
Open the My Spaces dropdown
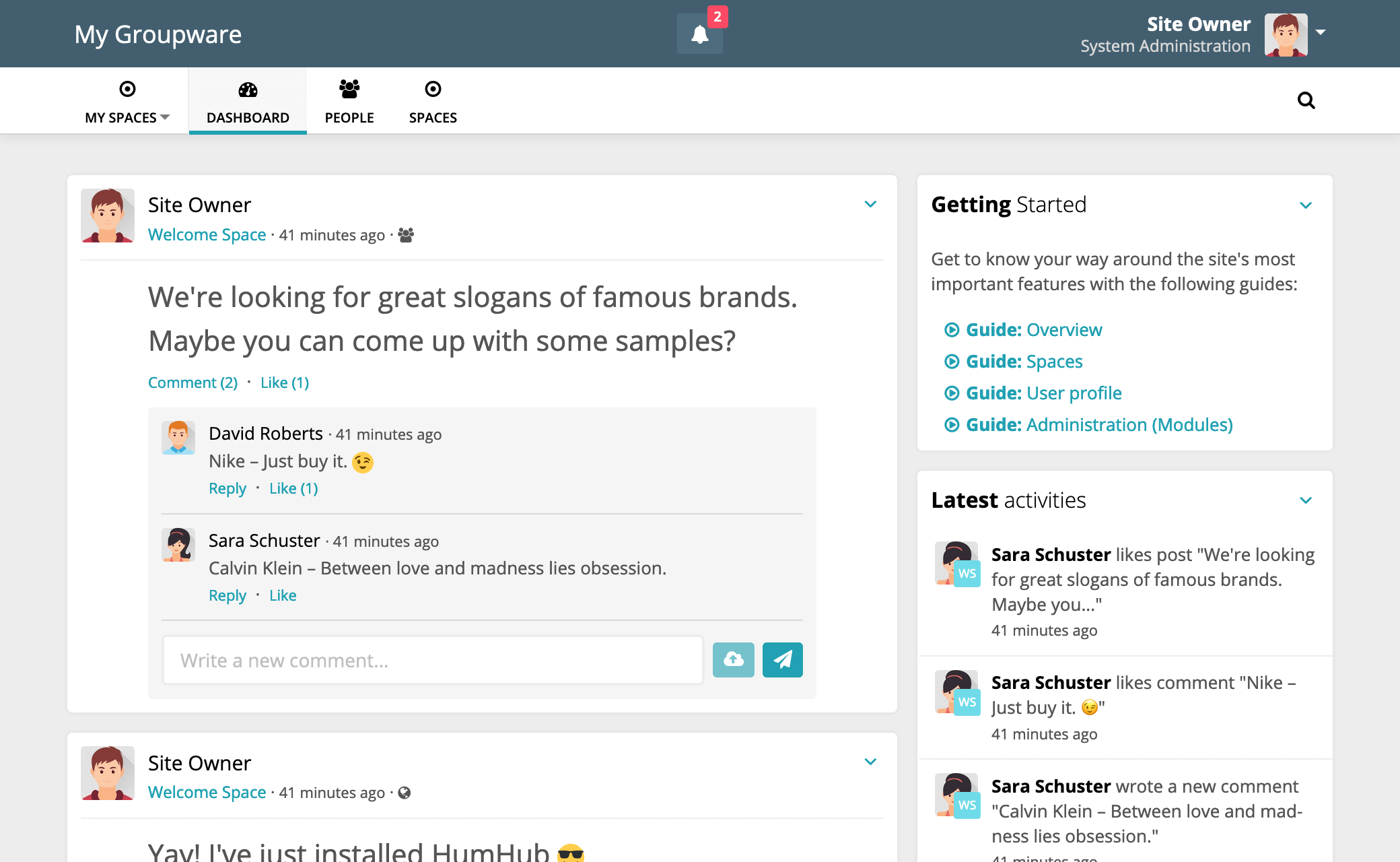pyautogui.click(x=127, y=117)
